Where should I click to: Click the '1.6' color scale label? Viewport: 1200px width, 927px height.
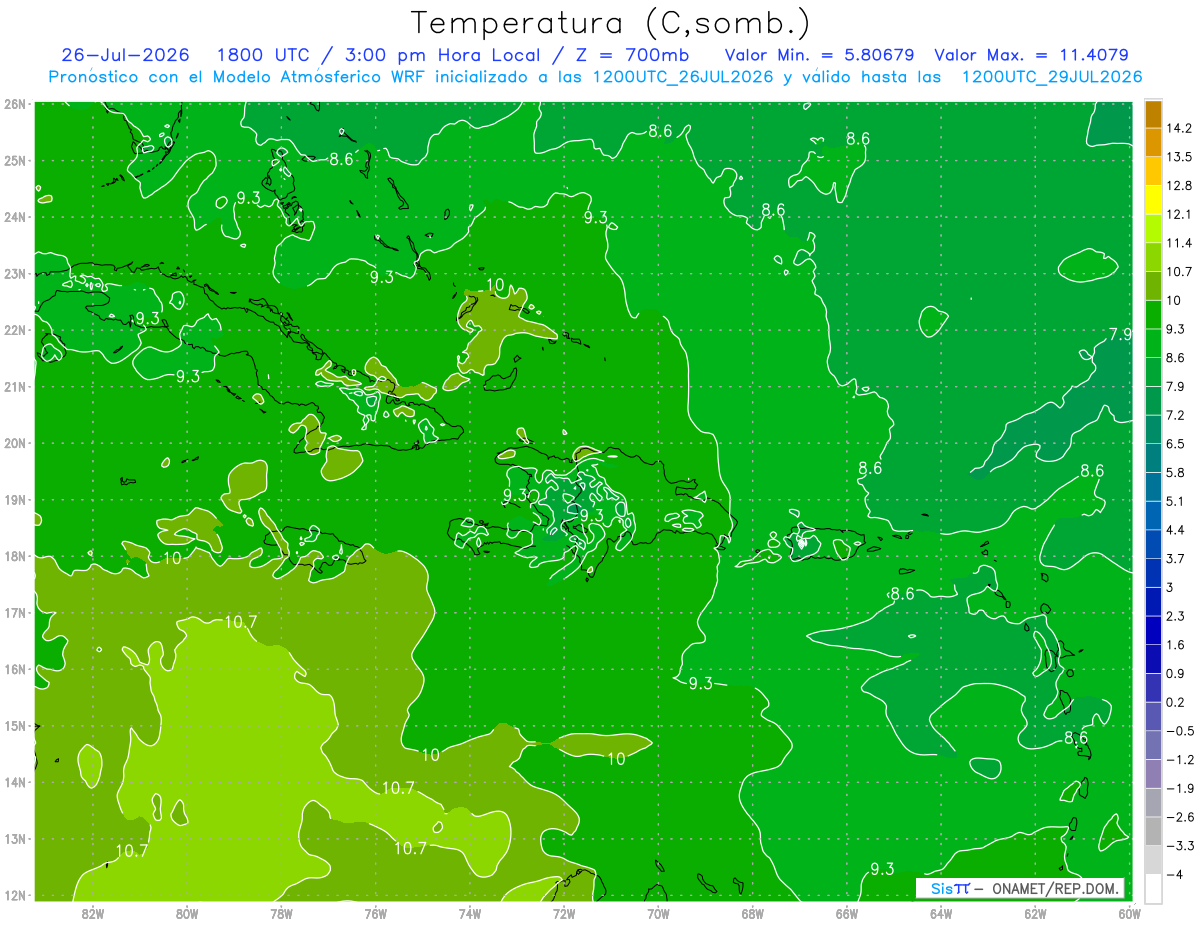tap(1176, 645)
